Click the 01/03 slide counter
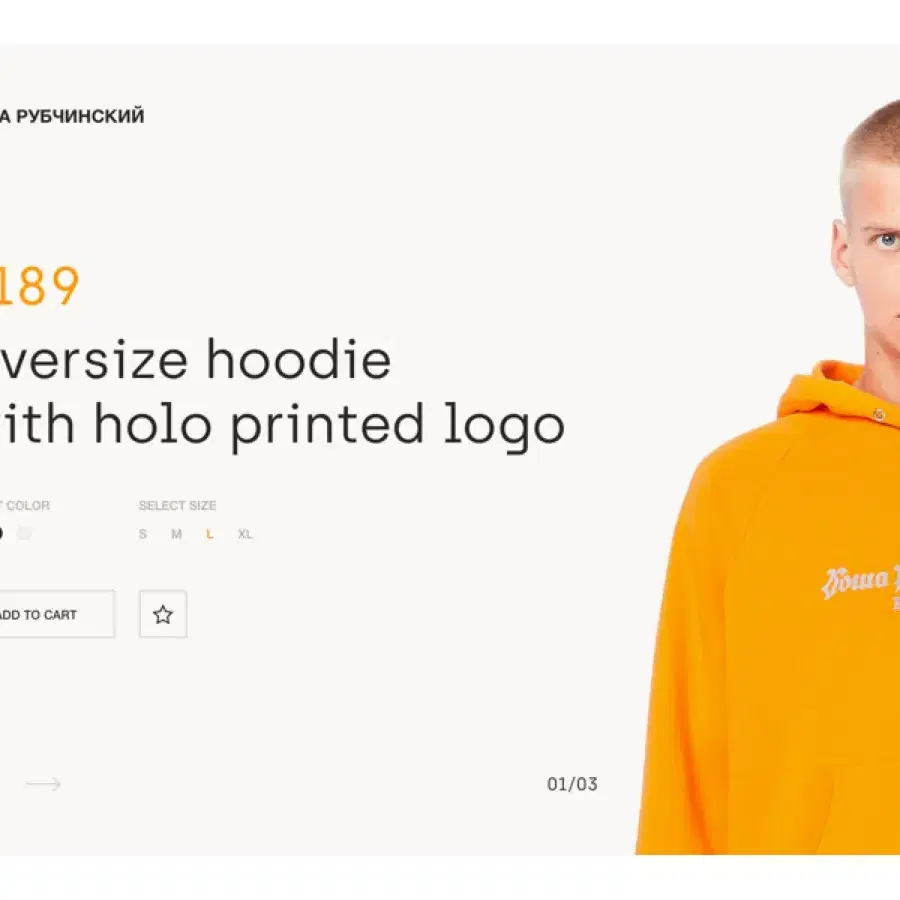The width and height of the screenshot is (900, 900). click(x=572, y=784)
